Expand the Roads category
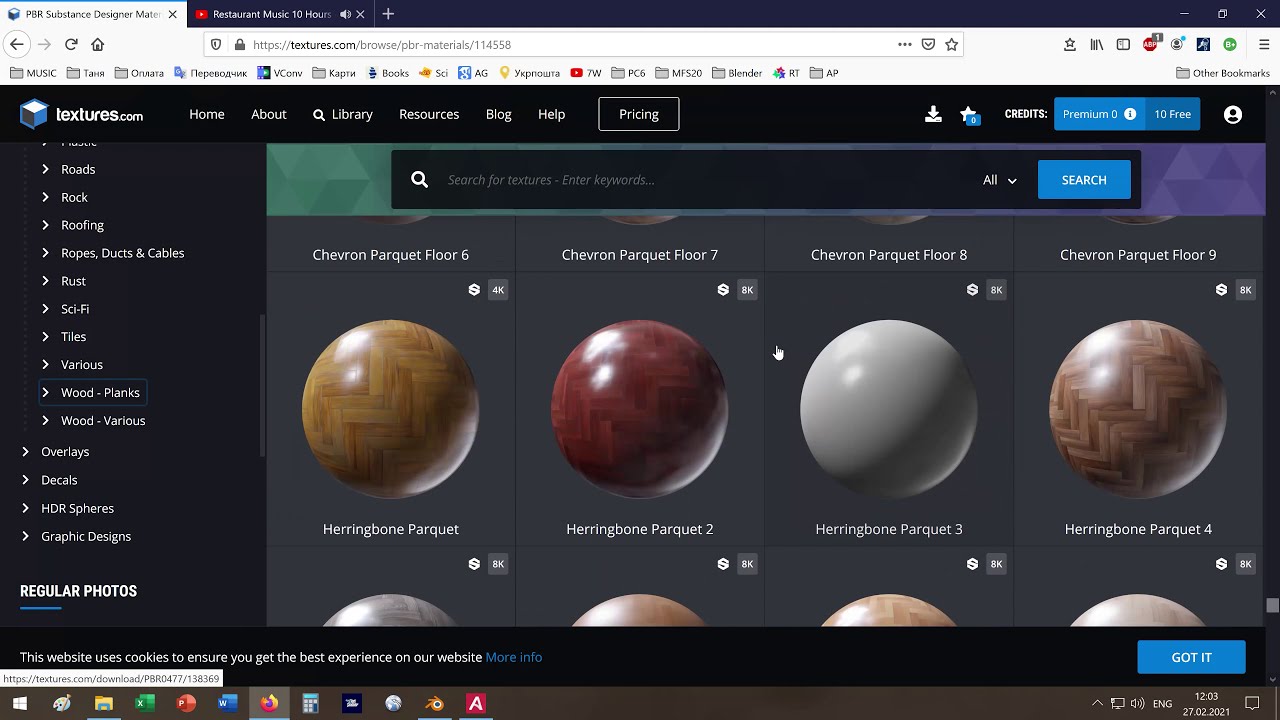This screenshot has height=720, width=1280. click(x=45, y=169)
